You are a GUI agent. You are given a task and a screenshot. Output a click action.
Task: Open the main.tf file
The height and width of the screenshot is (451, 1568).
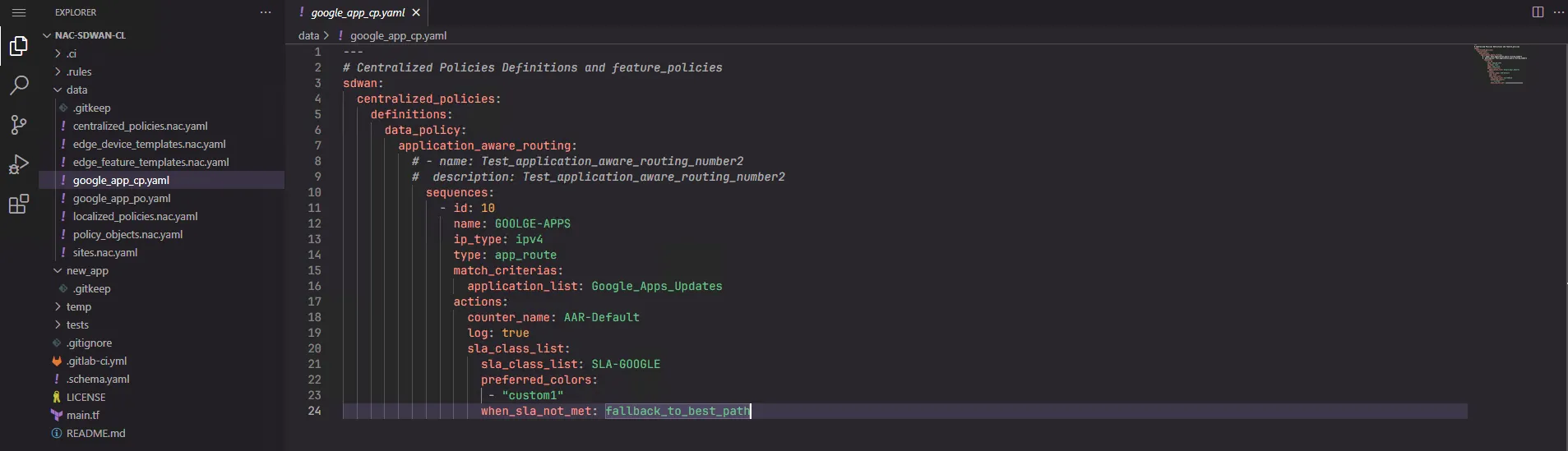(83, 415)
